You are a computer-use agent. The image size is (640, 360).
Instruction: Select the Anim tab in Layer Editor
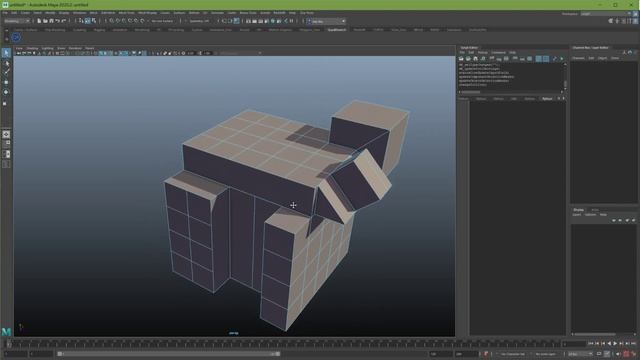pos(595,210)
